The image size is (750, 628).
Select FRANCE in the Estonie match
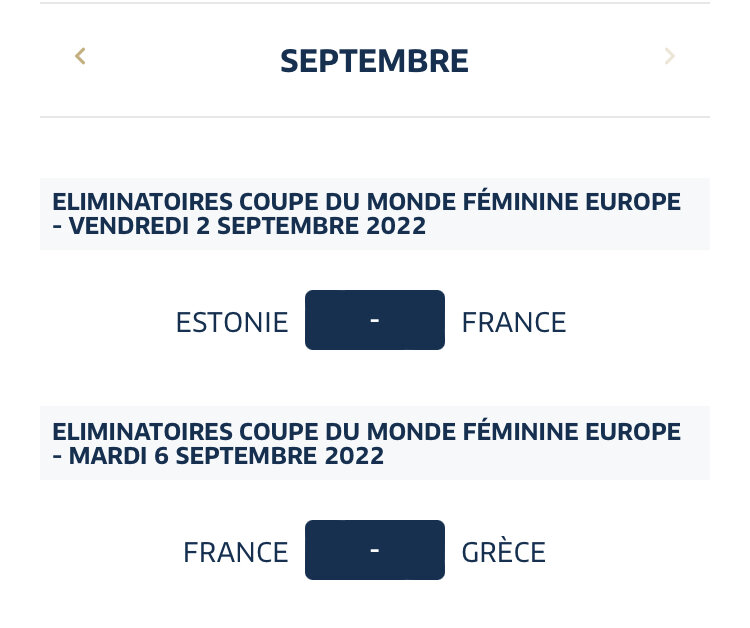pos(514,323)
